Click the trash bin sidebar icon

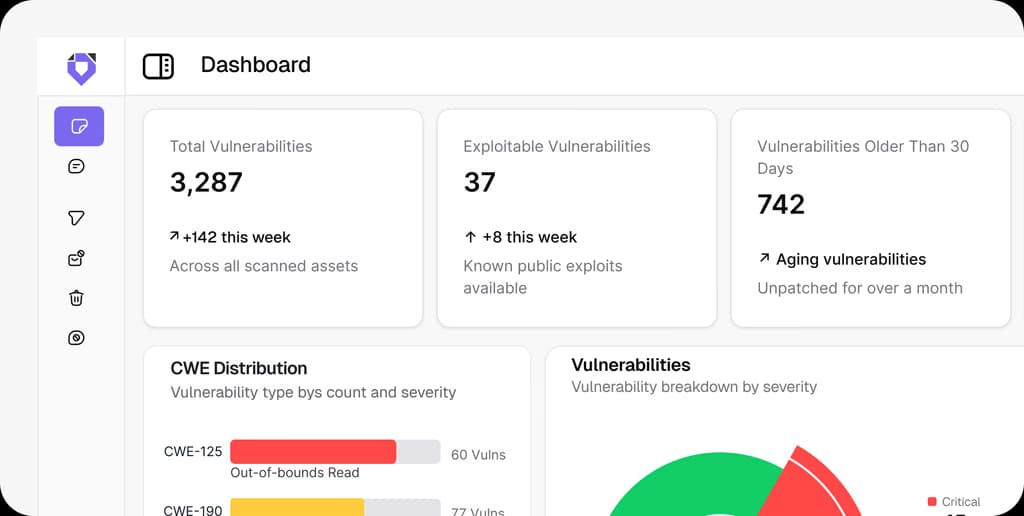pos(77,297)
